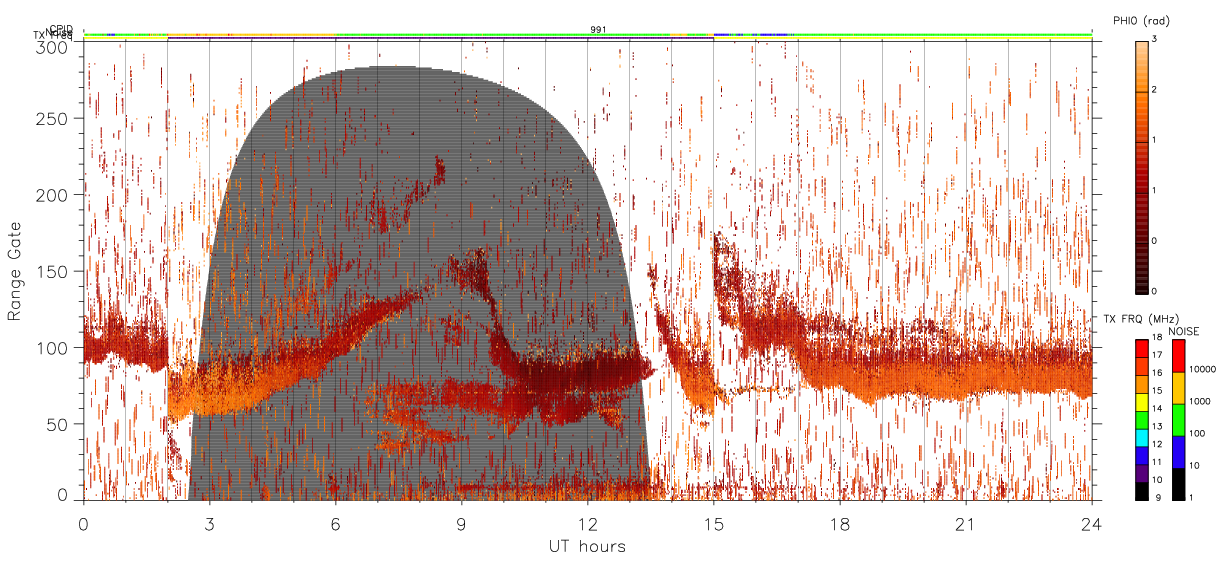Screen dimensions: 1228x567
Task: Click the 12 tick on the UT hours axis
Action: point(587,523)
